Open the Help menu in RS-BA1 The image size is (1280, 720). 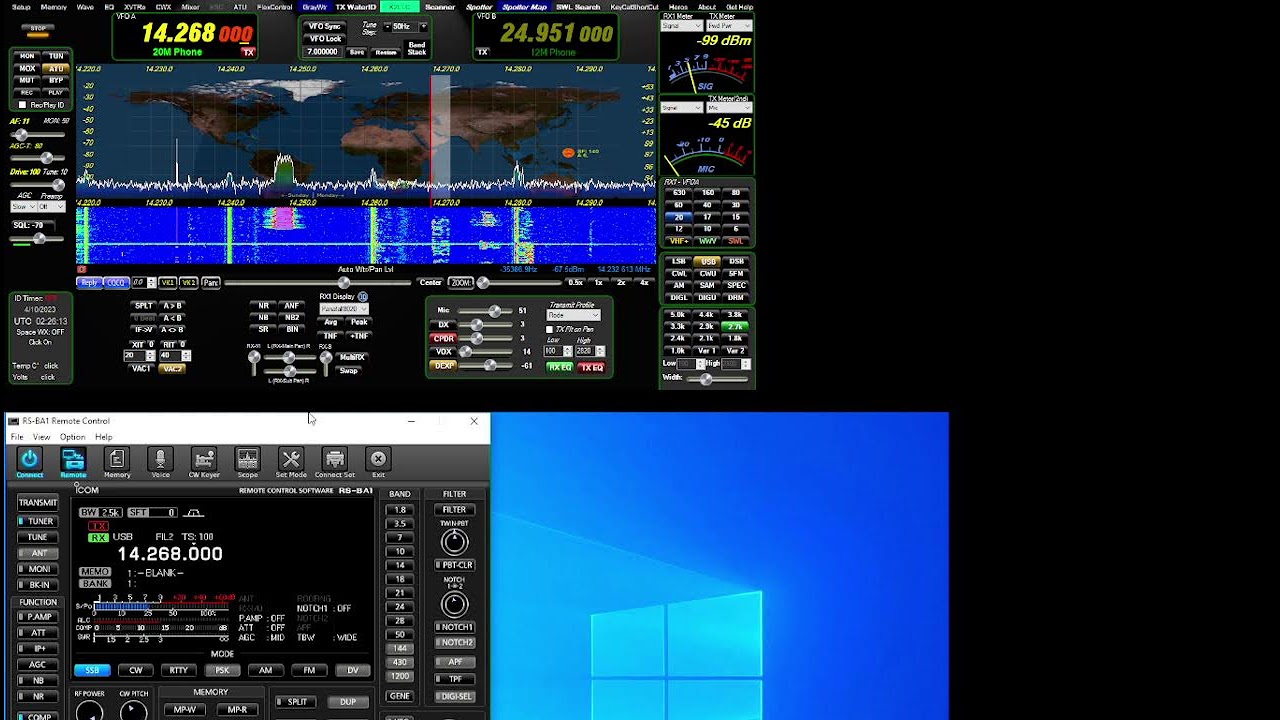(103, 437)
